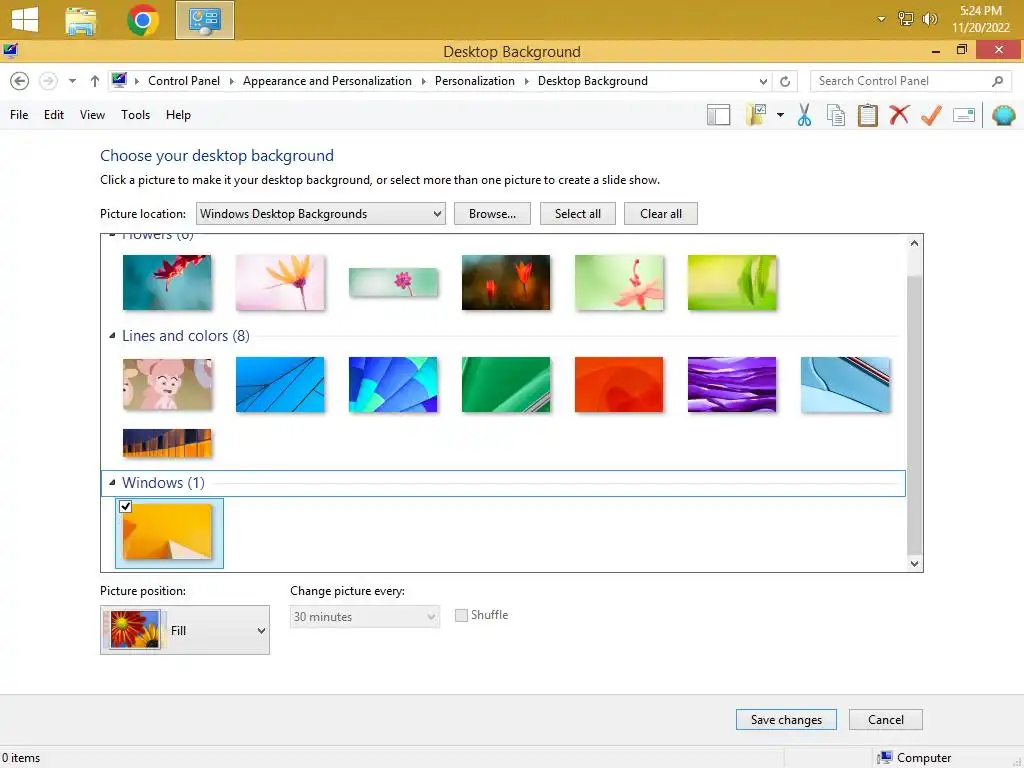Screen dimensions: 1024x768
Task: Click the volume speaker tray icon
Action: (x=929, y=19)
